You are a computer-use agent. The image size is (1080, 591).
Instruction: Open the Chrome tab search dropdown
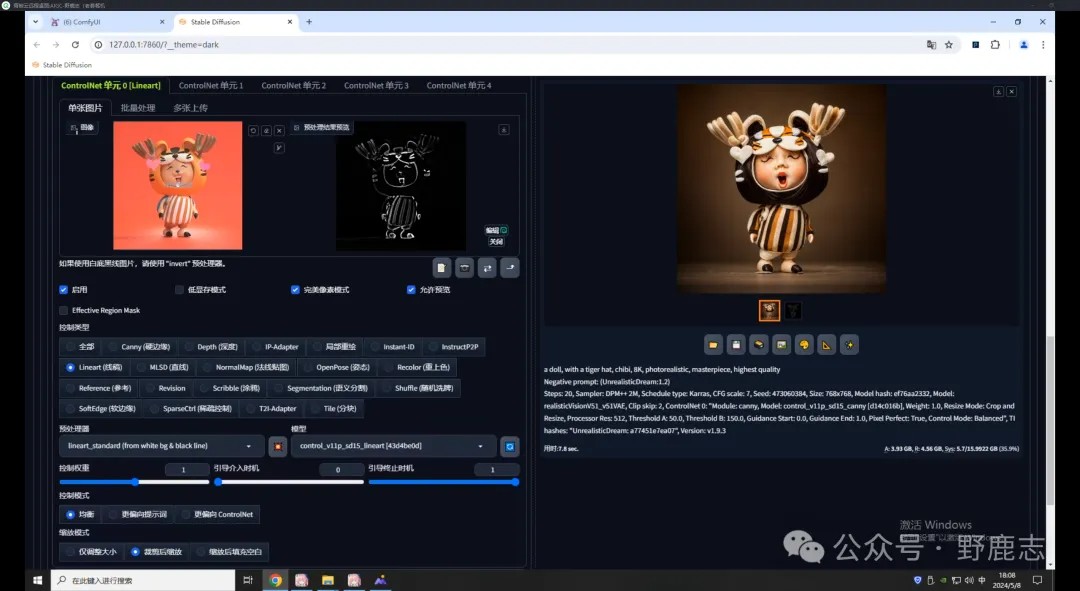pyautogui.click(x=35, y=22)
